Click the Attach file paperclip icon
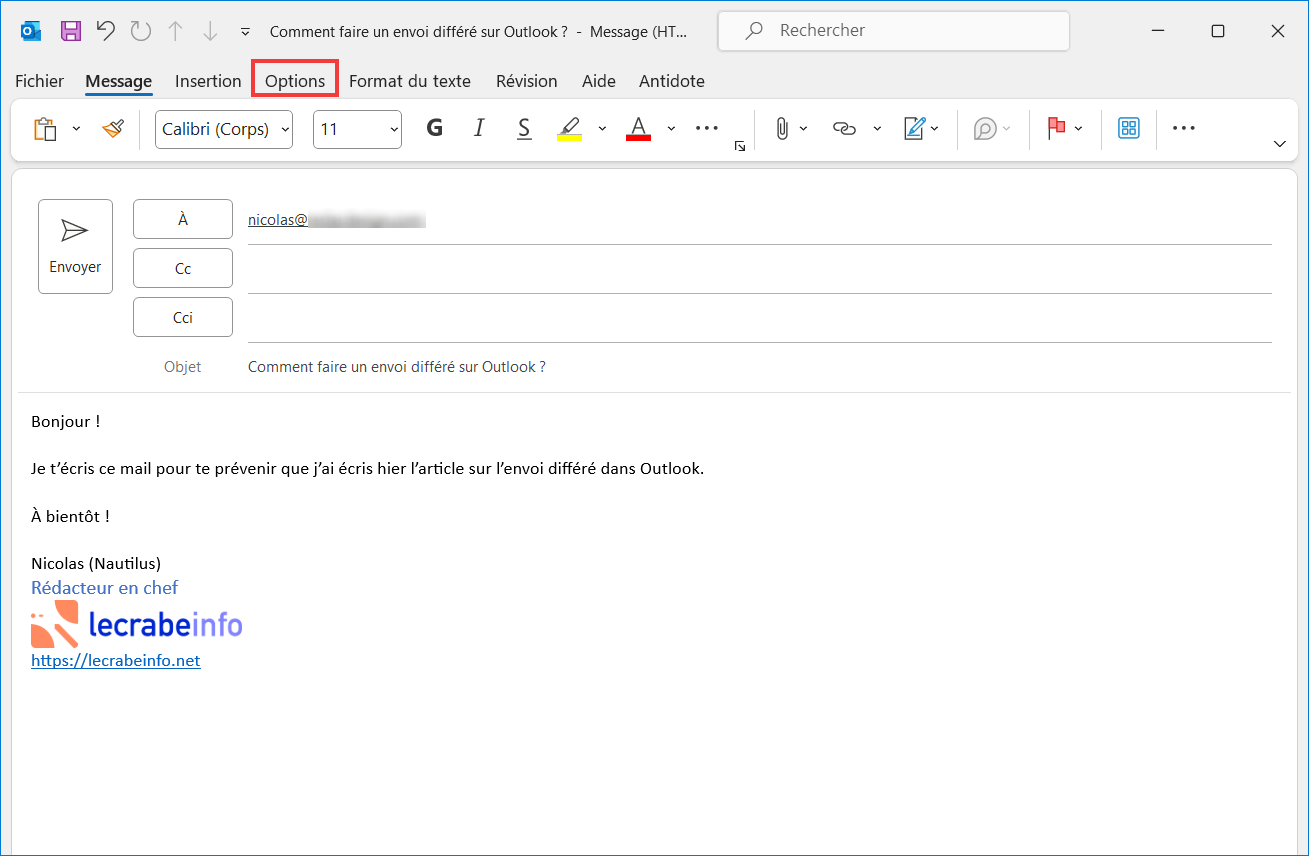This screenshot has height=856, width=1309. (782, 129)
